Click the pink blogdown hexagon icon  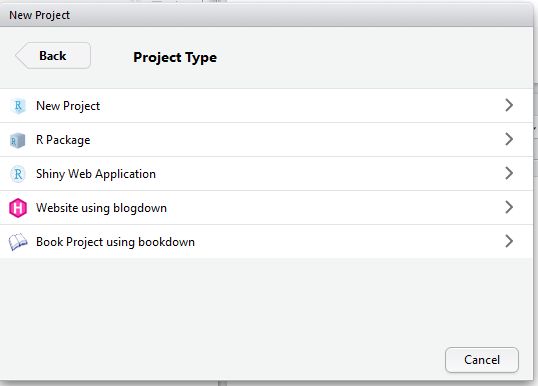(x=18, y=208)
